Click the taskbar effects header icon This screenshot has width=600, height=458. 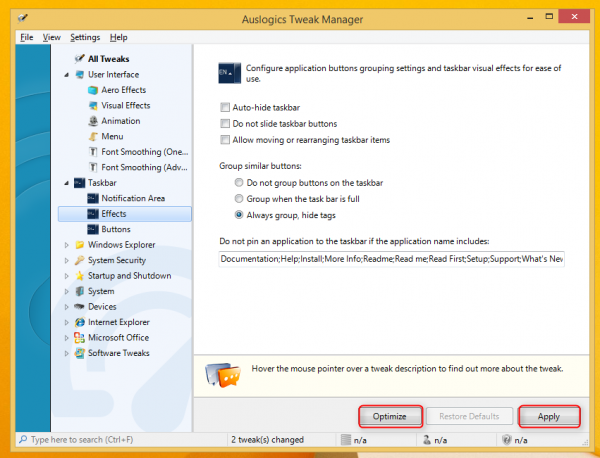pos(230,73)
